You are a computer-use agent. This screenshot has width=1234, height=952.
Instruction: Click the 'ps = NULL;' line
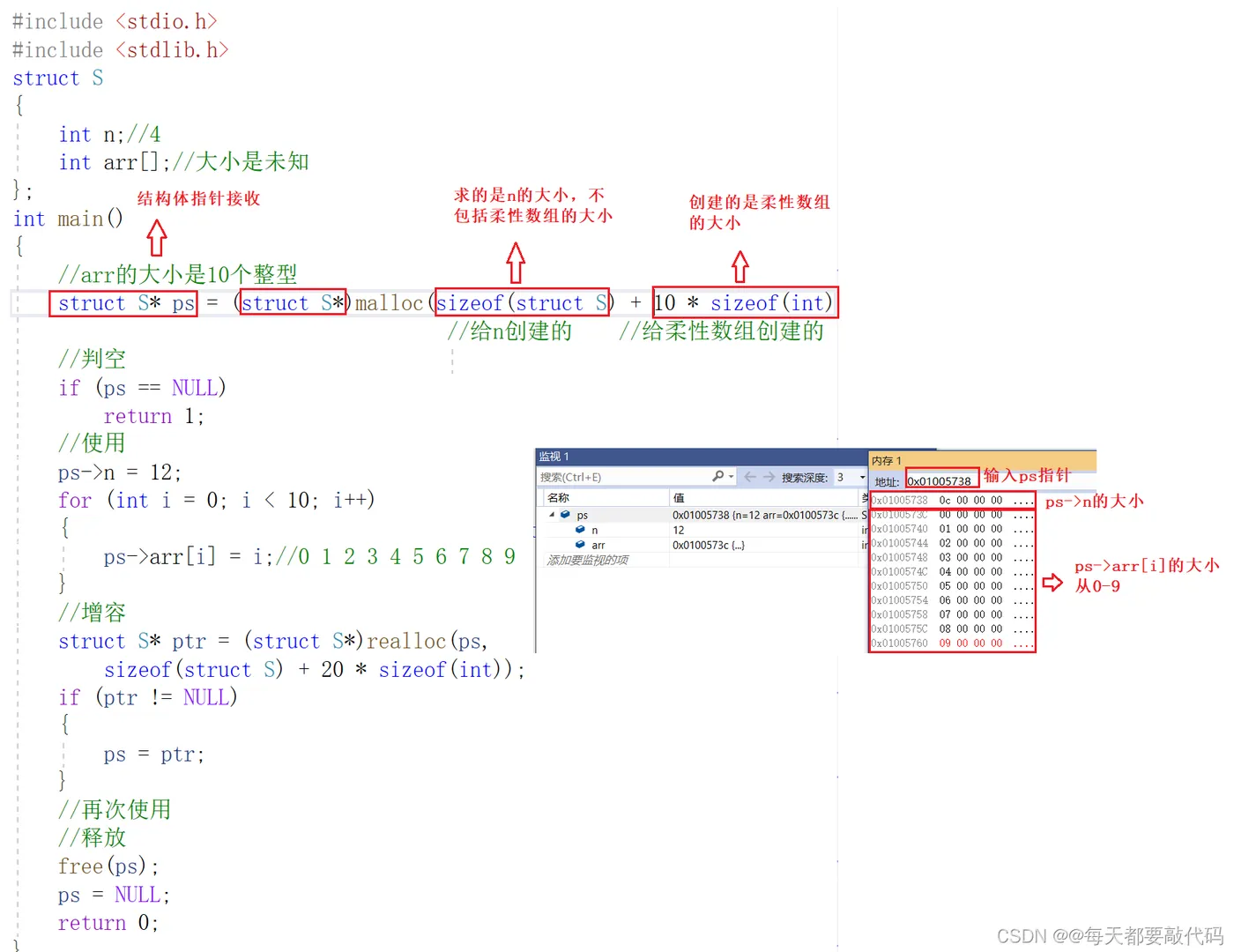click(x=115, y=895)
